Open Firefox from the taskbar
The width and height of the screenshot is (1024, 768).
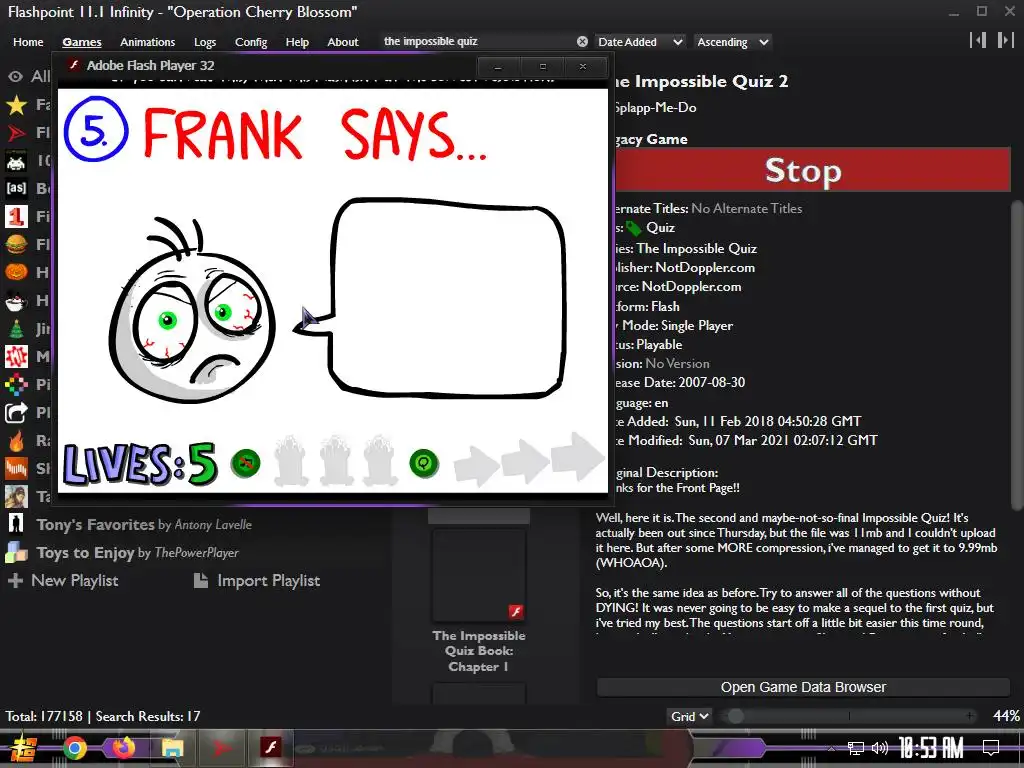point(123,748)
